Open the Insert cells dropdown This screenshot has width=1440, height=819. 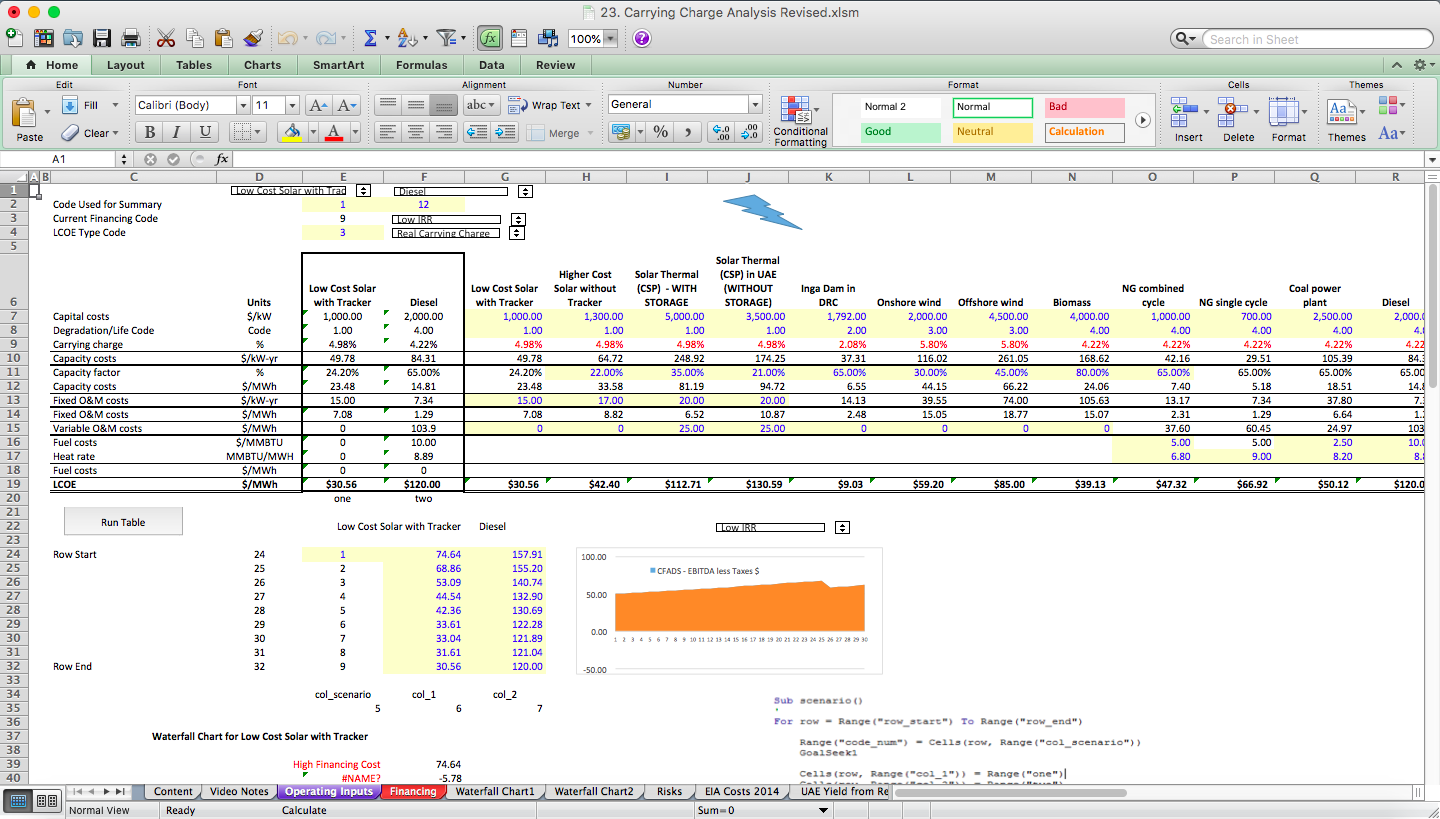(x=1204, y=110)
